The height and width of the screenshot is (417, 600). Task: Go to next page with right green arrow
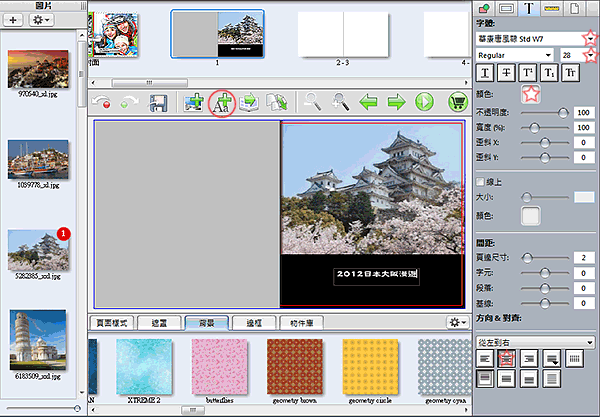396,102
